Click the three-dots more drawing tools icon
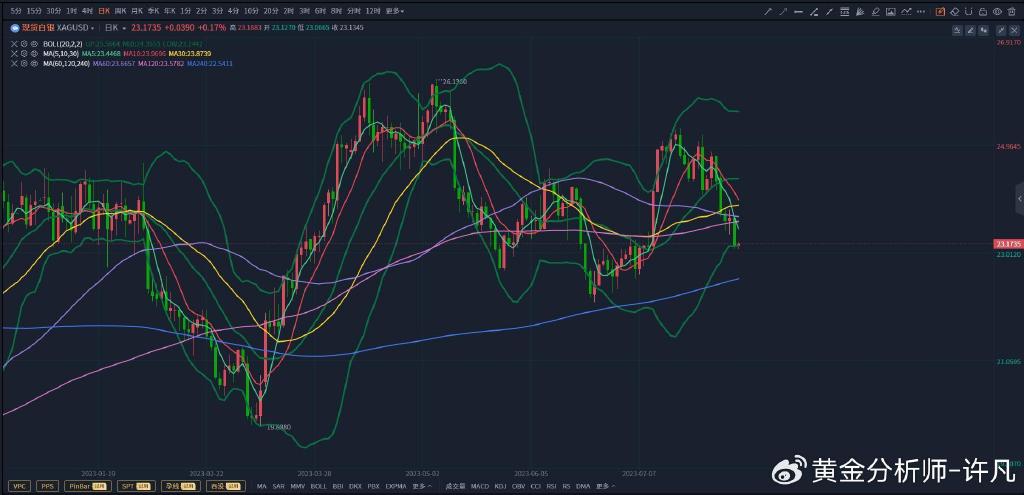Screen dimensions: 1024x495 (x=921, y=11)
